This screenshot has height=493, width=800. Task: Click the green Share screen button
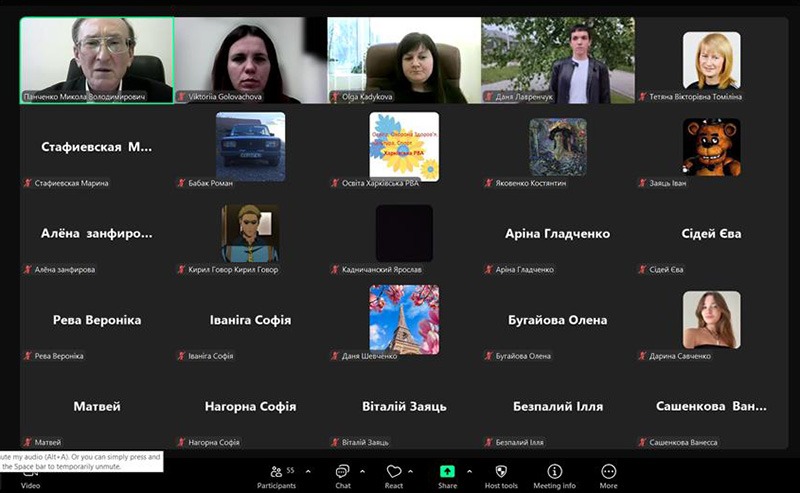click(x=447, y=472)
